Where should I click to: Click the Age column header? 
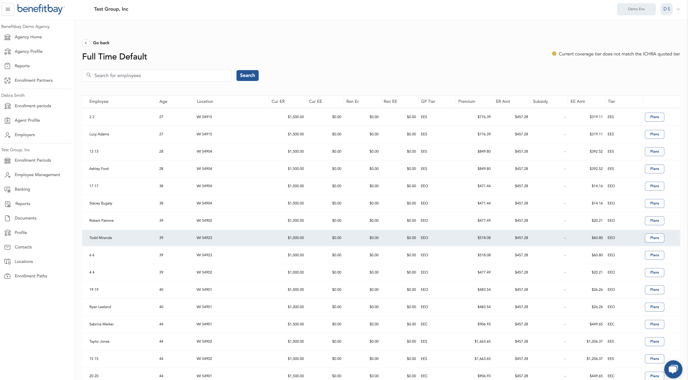pos(163,101)
